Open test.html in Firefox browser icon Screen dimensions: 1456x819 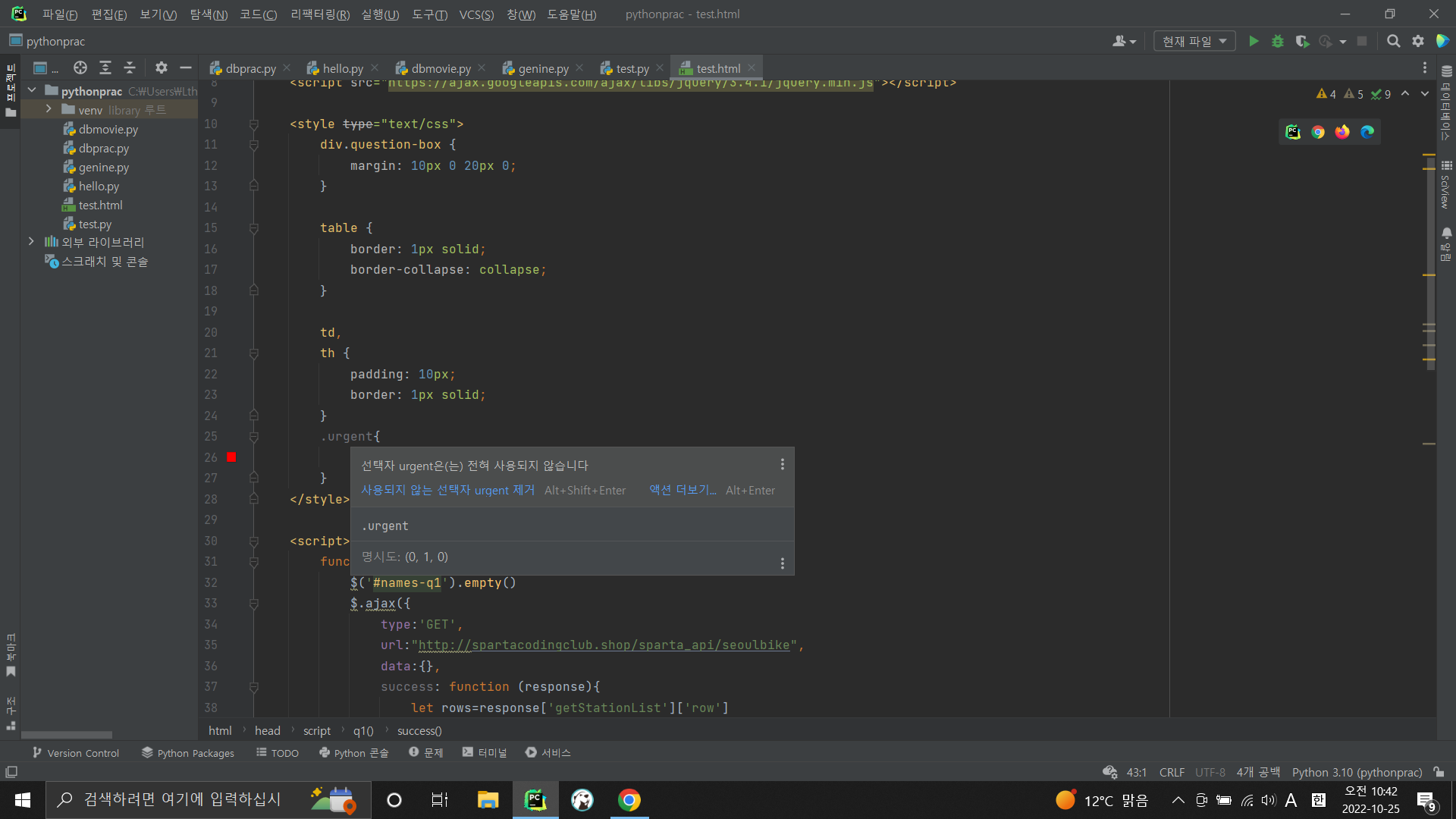(x=1342, y=132)
